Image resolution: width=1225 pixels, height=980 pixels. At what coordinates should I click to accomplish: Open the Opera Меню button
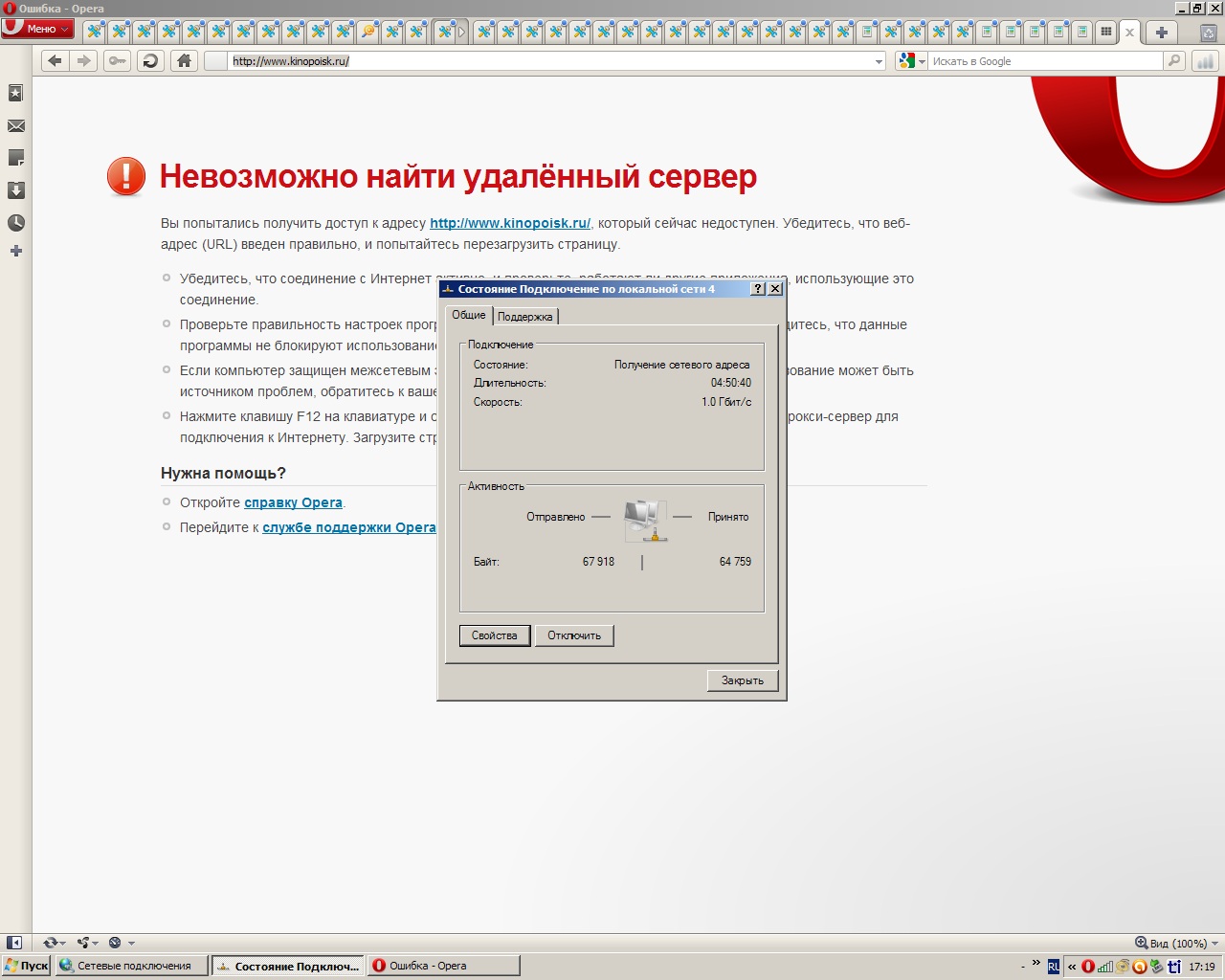(x=38, y=29)
